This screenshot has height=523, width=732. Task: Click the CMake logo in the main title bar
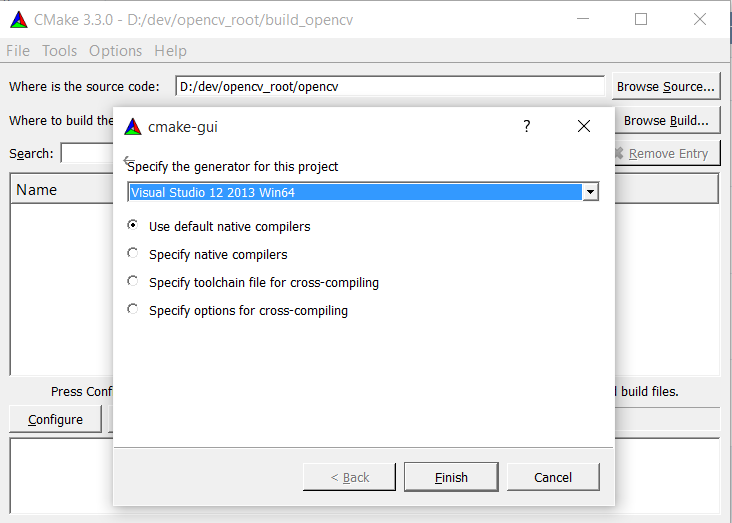point(18,19)
